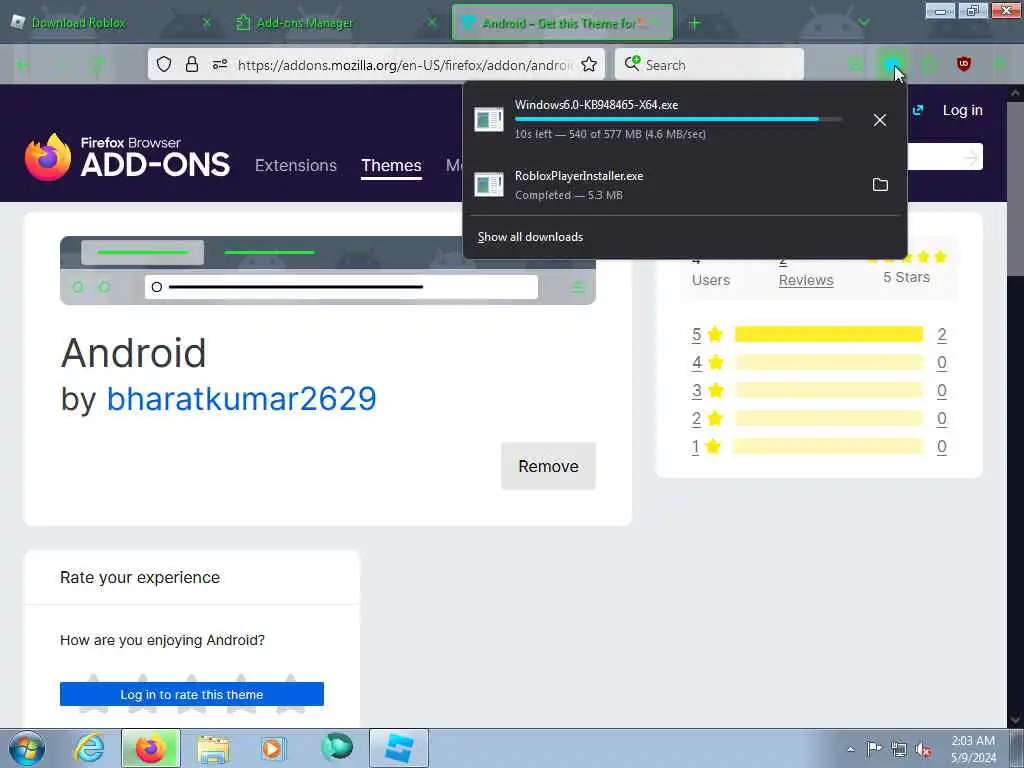Click the search magnifier icon
This screenshot has height=768, width=1024.
632,64
